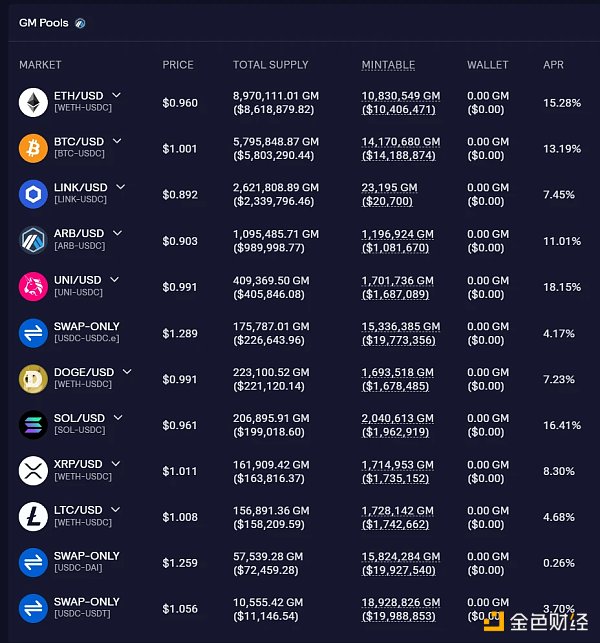Click the small icon beside GM Pools title
Image resolution: width=600 pixels, height=643 pixels.
coord(80,23)
